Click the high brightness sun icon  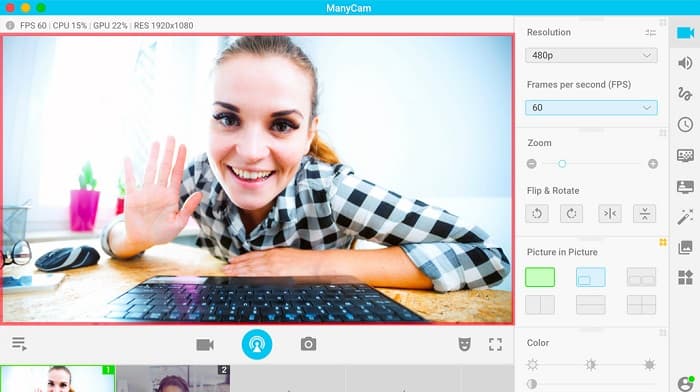click(650, 365)
